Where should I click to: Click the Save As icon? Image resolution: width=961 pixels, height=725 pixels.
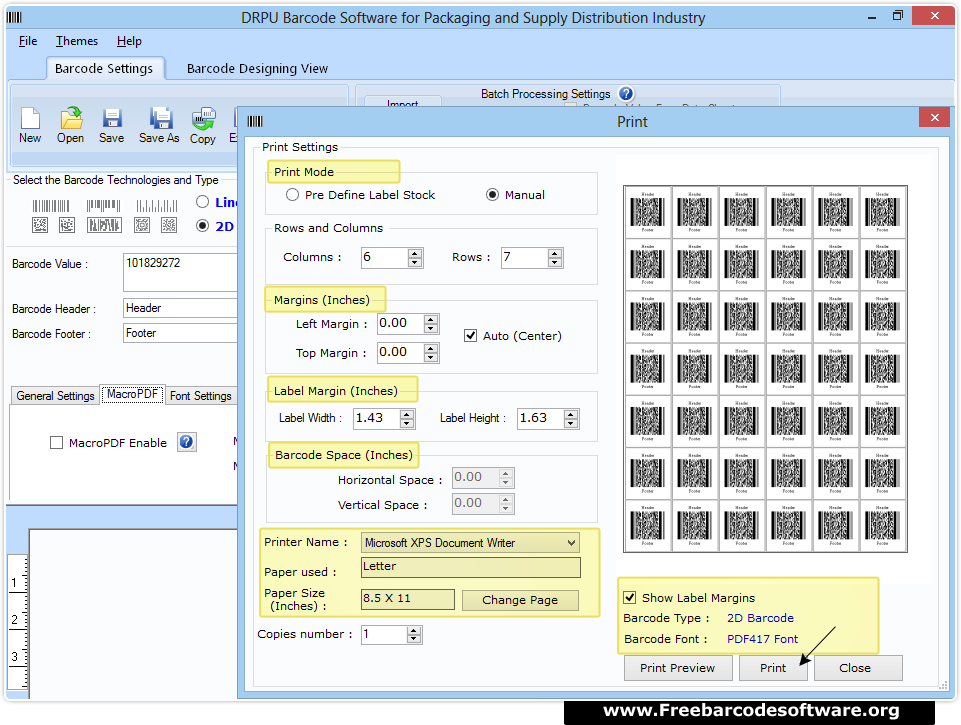point(161,118)
